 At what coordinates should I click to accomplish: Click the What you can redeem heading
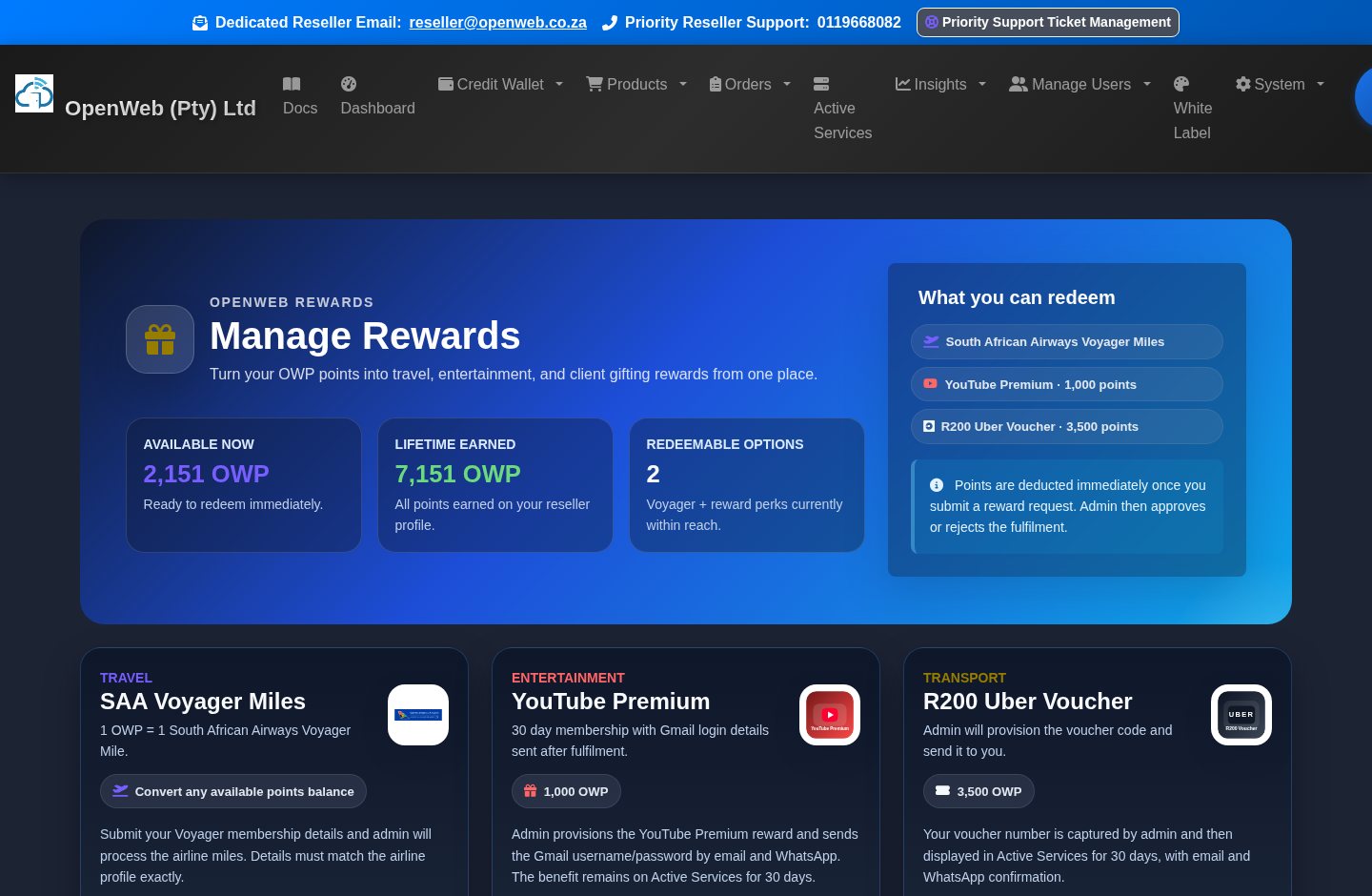point(1017,297)
